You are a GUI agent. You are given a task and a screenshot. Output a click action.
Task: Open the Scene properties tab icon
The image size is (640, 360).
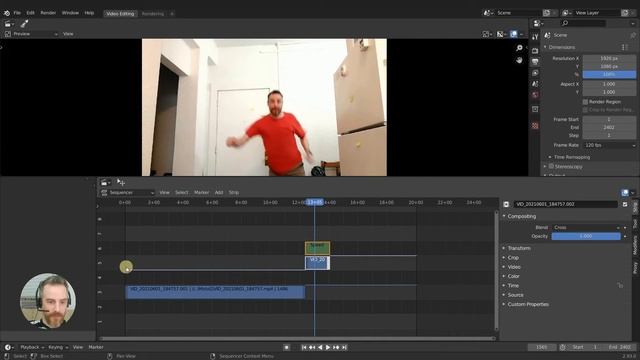535,84
